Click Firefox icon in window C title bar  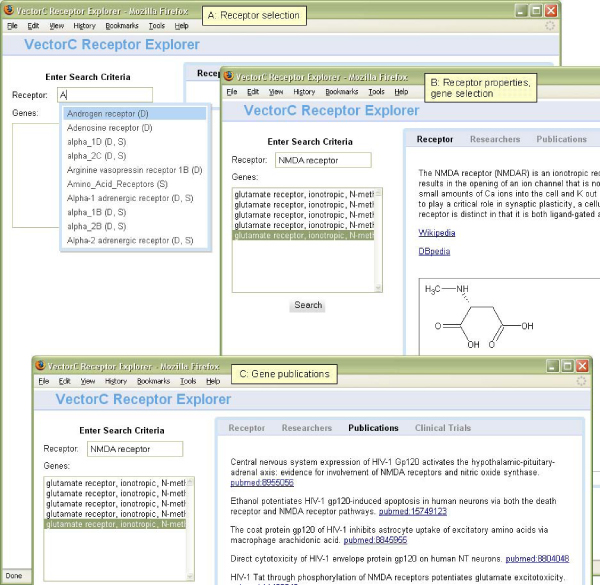point(41,365)
